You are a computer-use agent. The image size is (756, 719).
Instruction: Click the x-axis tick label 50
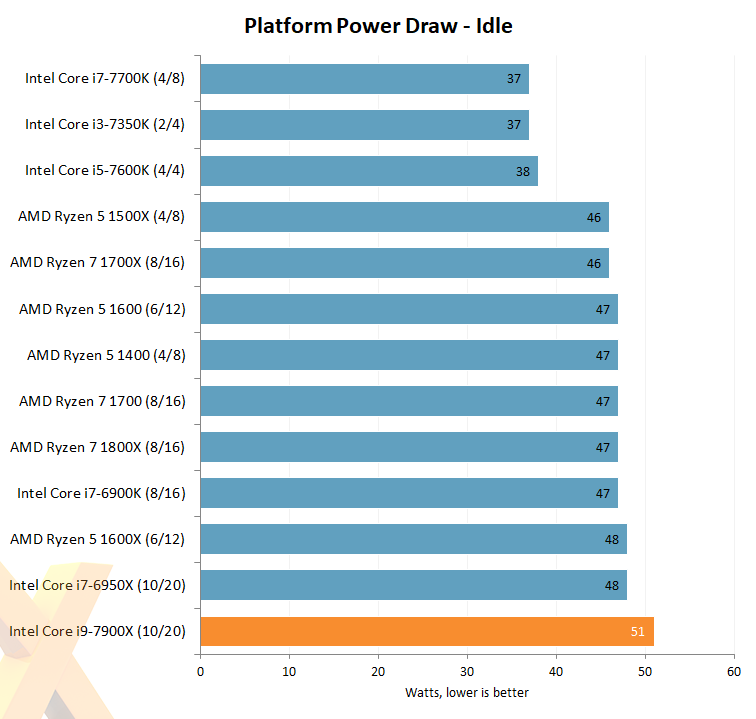[645, 672]
